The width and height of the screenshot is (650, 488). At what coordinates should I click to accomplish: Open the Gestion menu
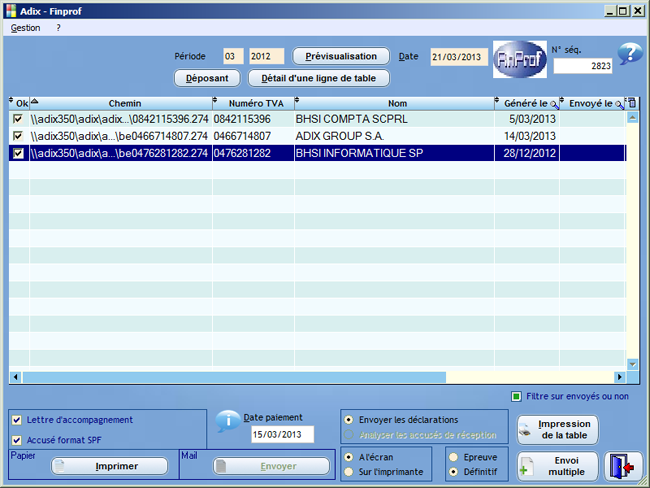click(x=25, y=28)
